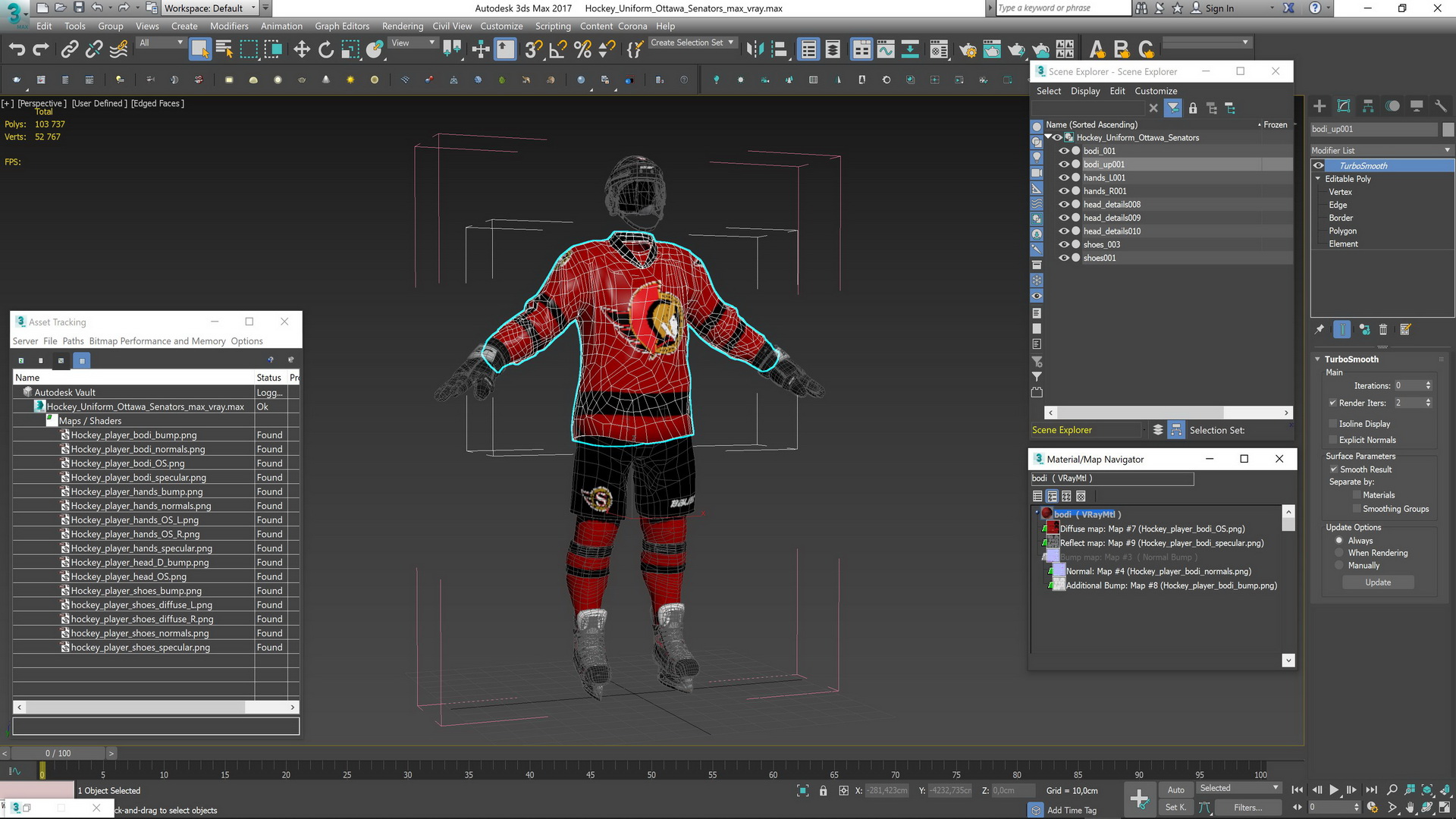The height and width of the screenshot is (819, 1456).
Task: Toggle the selection lock padlock in status bar
Action: pos(824,791)
